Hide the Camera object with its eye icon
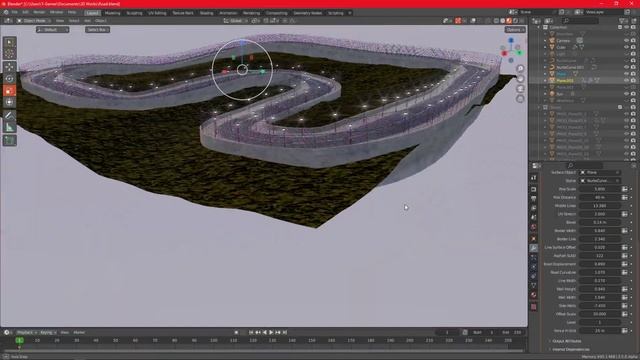The height and width of the screenshot is (360, 640). click(626, 40)
